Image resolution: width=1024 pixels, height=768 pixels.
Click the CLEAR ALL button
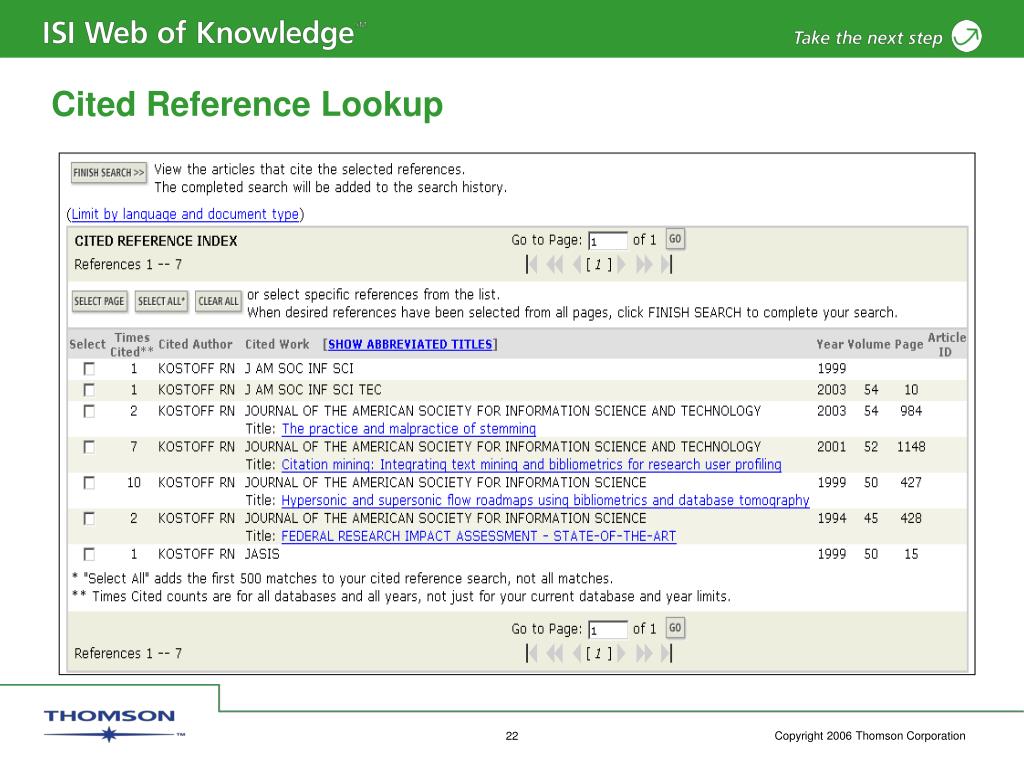pyautogui.click(x=218, y=301)
